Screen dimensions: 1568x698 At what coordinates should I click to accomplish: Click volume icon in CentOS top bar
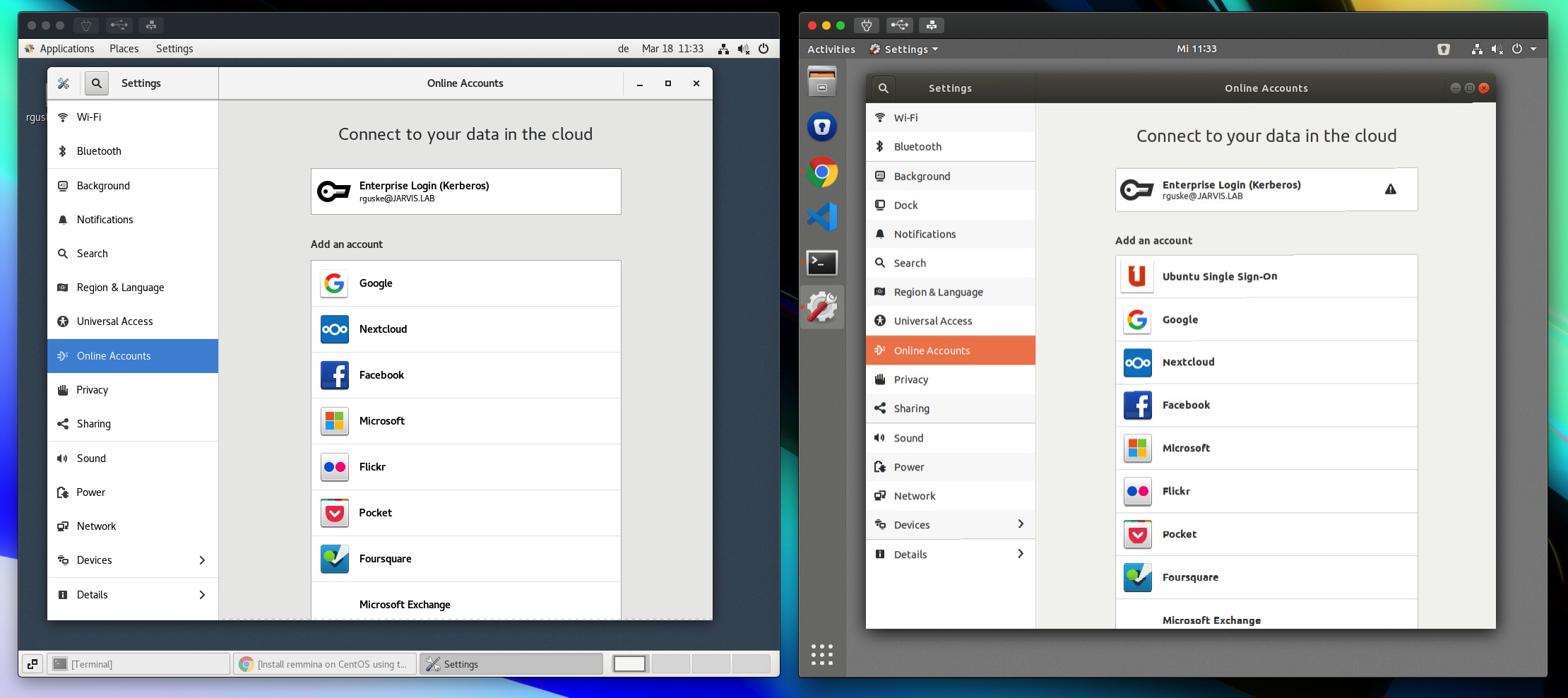coord(743,49)
